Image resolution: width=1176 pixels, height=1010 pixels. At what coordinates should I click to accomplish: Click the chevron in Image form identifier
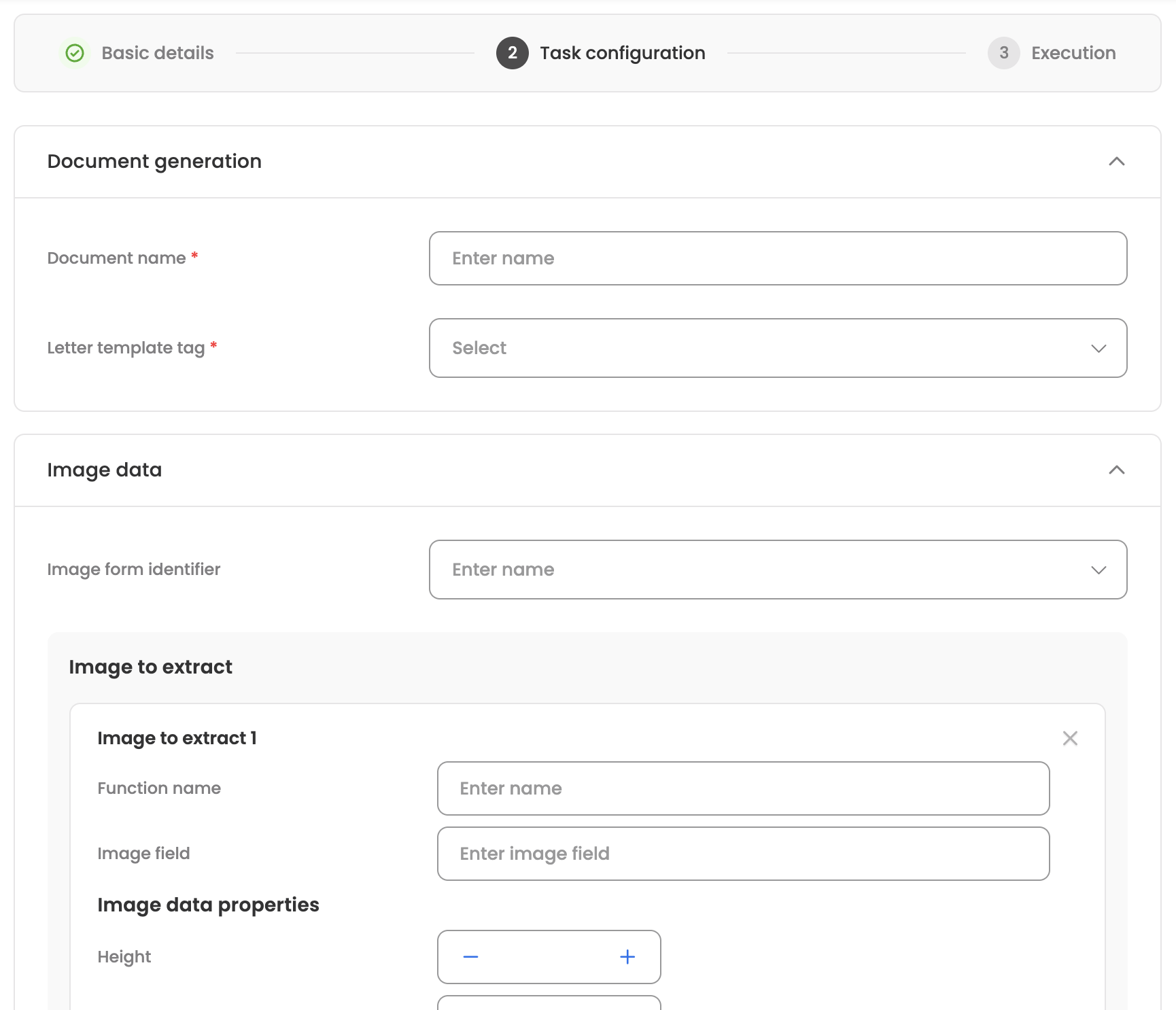coord(1099,570)
